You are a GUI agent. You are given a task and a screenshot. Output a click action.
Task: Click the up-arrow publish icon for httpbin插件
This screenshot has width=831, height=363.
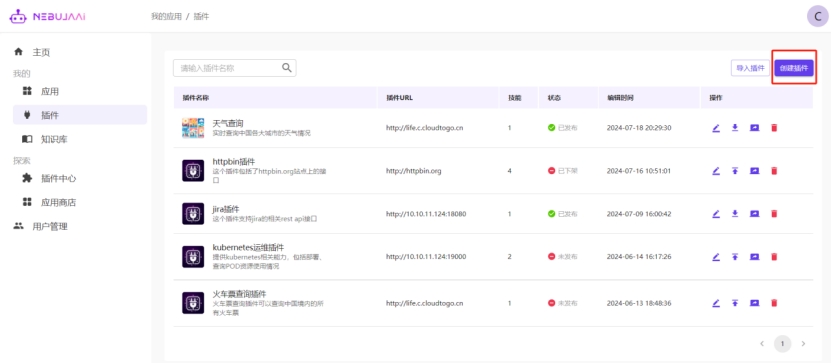[735, 171]
